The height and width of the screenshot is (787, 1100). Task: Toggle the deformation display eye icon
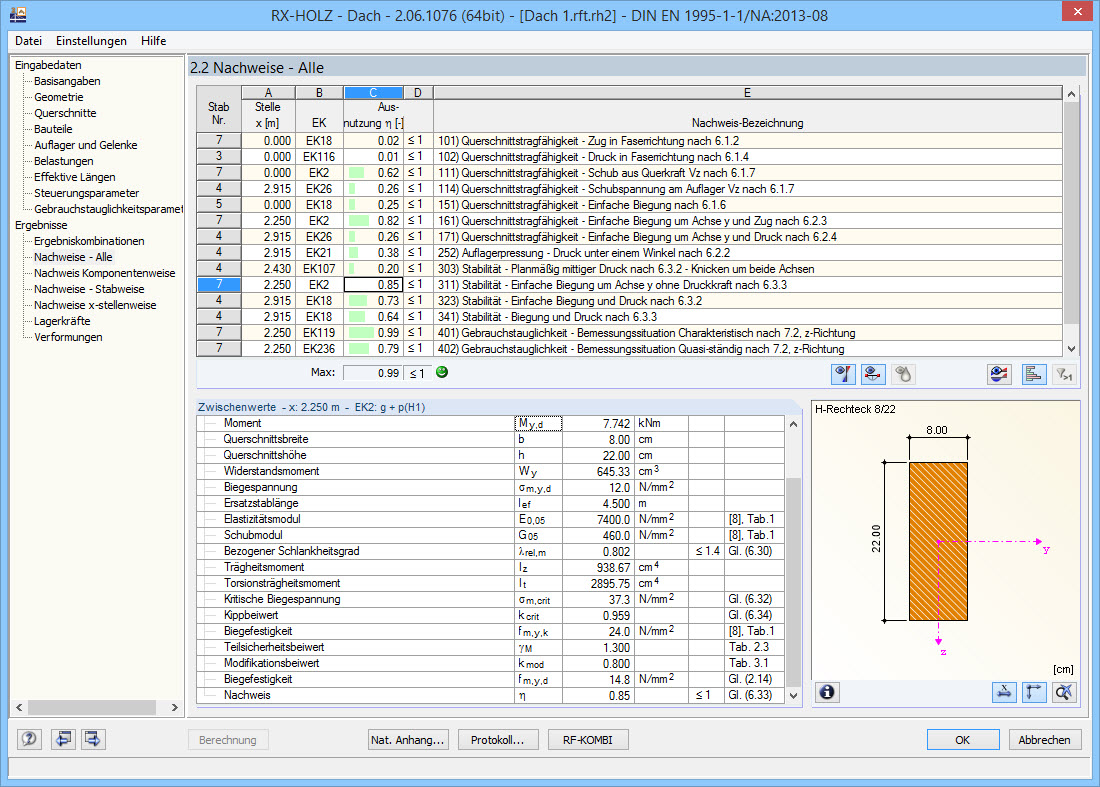[873, 374]
